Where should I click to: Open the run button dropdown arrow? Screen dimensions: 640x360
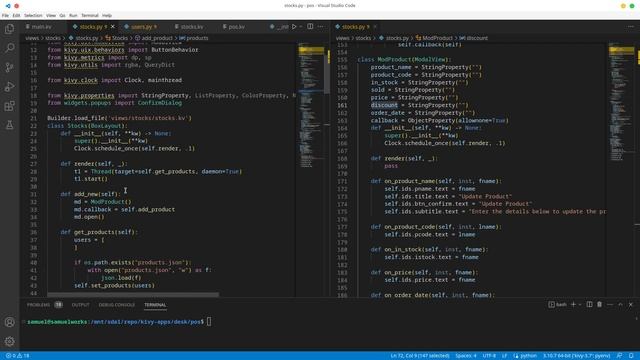click(x=301, y=27)
